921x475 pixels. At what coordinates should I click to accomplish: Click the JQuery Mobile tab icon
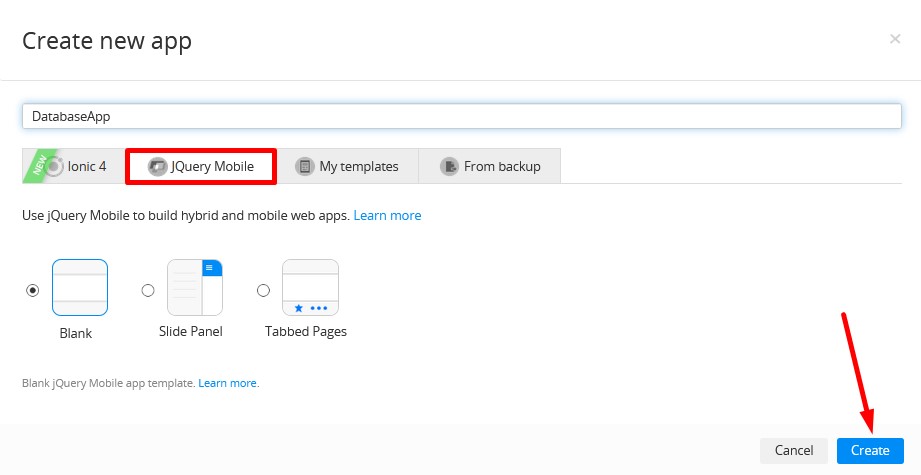[157, 167]
